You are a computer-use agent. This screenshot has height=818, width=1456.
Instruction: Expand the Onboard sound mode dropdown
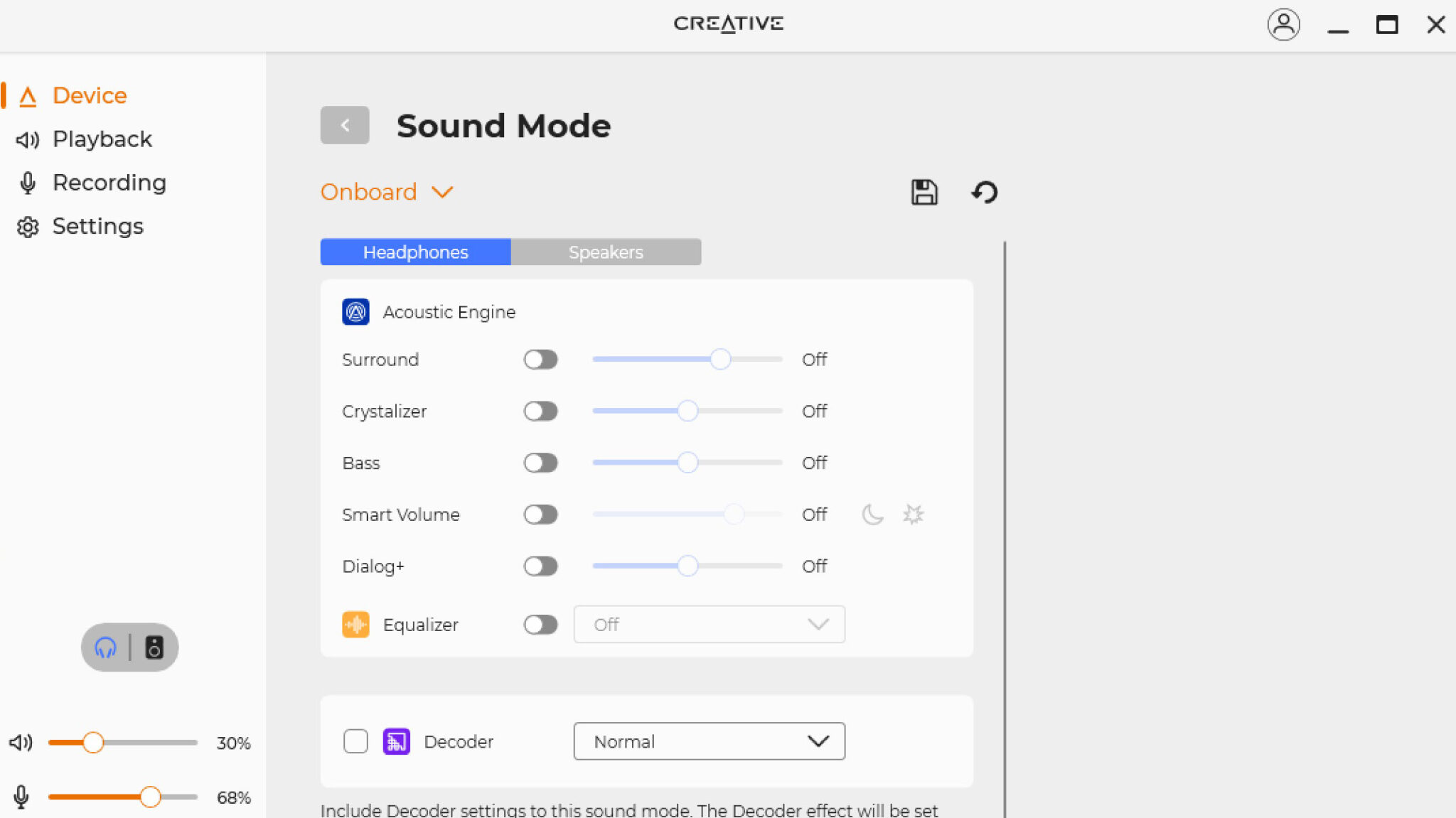coord(386,192)
